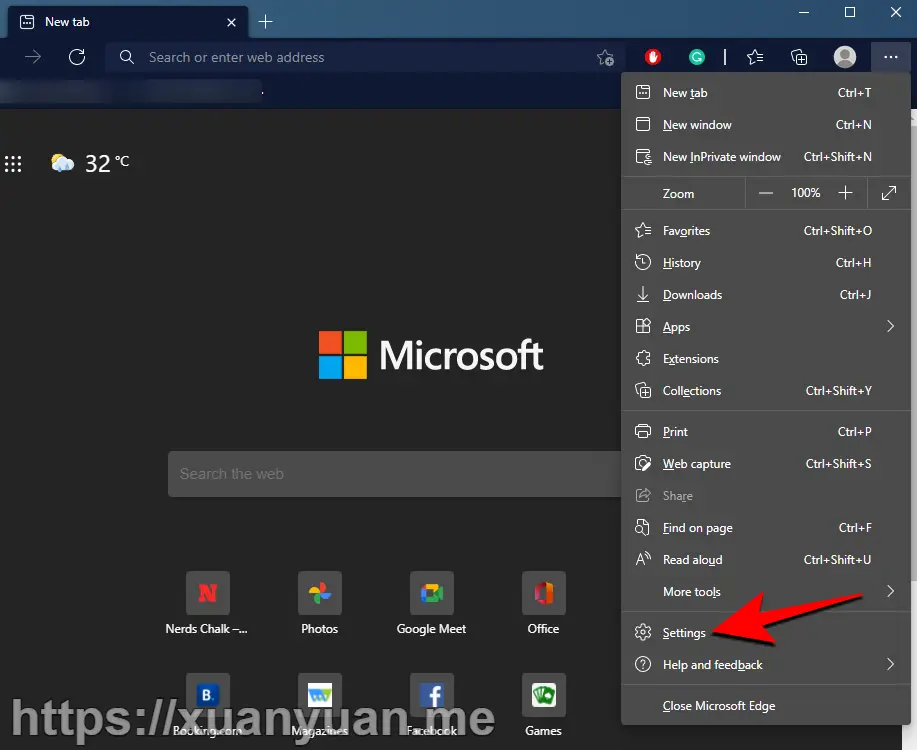917x750 pixels.
Task: Open the Grammarly extension icon
Action: click(696, 57)
